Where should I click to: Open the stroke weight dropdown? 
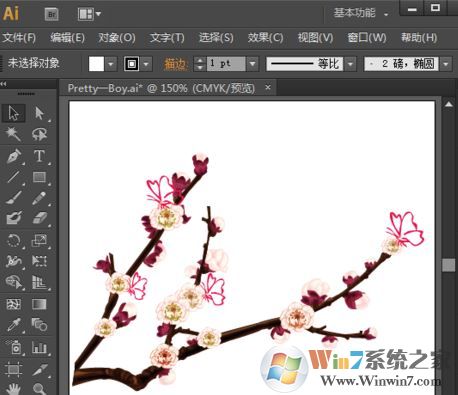coord(252,63)
